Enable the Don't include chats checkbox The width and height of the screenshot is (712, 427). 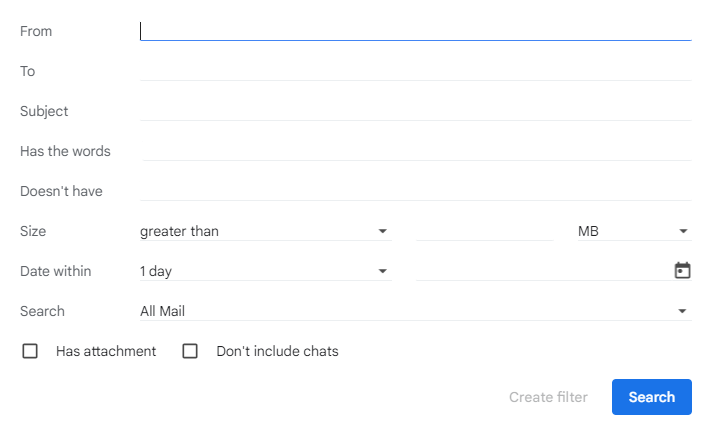(x=190, y=351)
